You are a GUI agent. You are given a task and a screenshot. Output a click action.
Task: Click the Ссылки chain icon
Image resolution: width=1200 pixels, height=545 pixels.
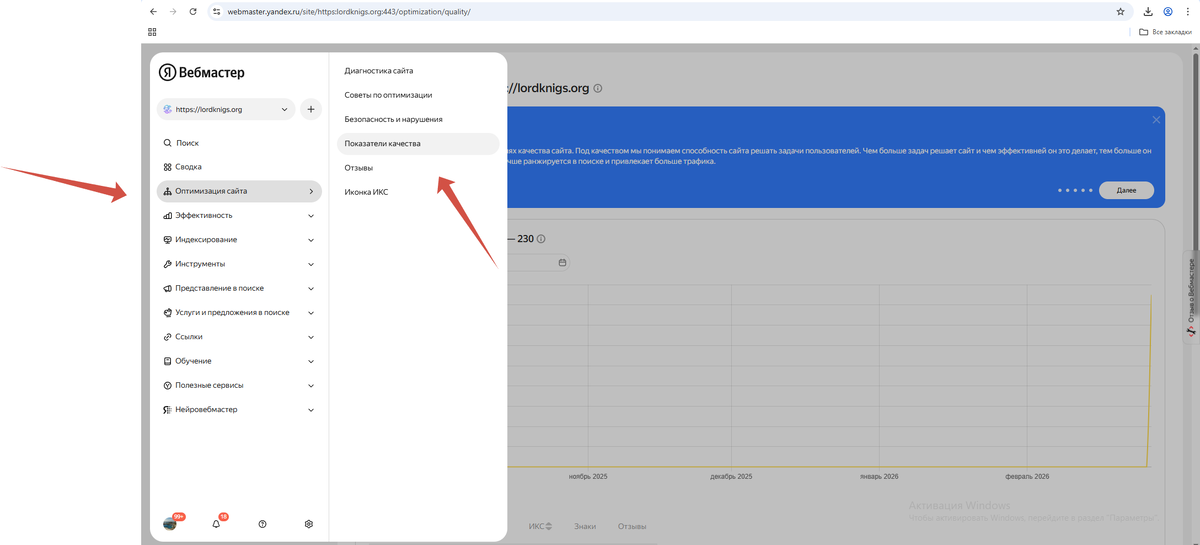coord(167,337)
